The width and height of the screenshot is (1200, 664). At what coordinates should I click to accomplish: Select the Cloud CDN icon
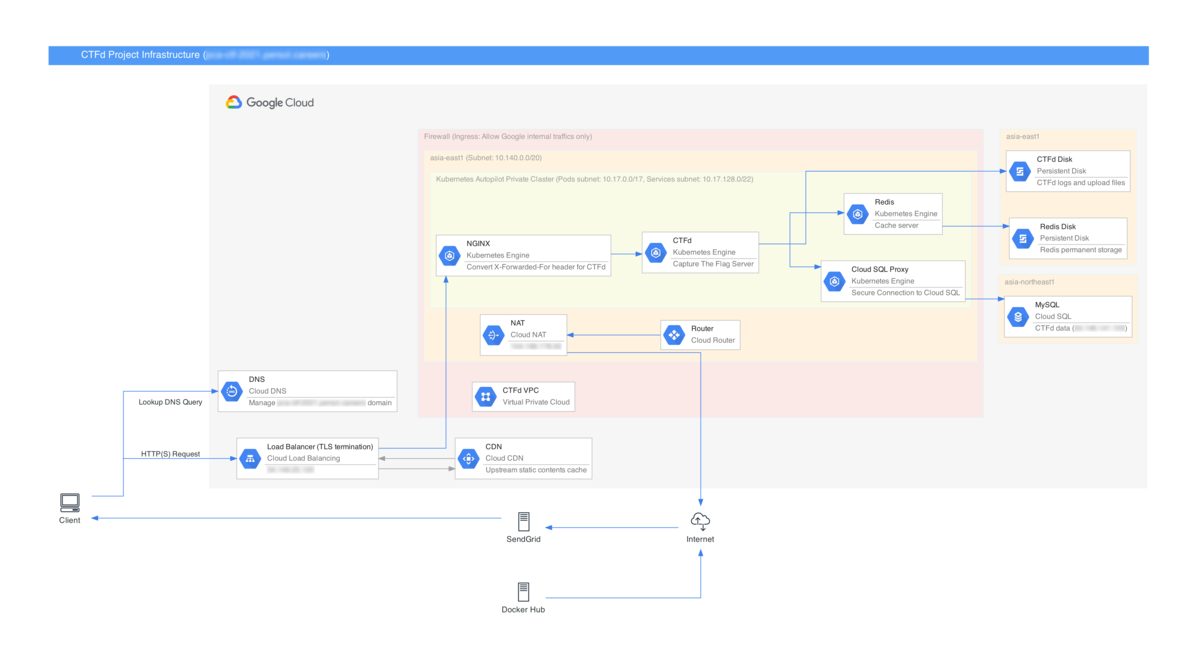pyautogui.click(x=468, y=458)
